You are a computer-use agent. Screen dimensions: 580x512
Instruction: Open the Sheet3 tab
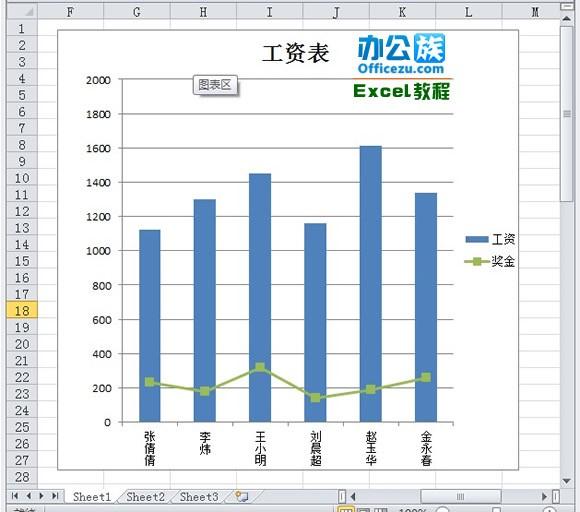(x=199, y=497)
